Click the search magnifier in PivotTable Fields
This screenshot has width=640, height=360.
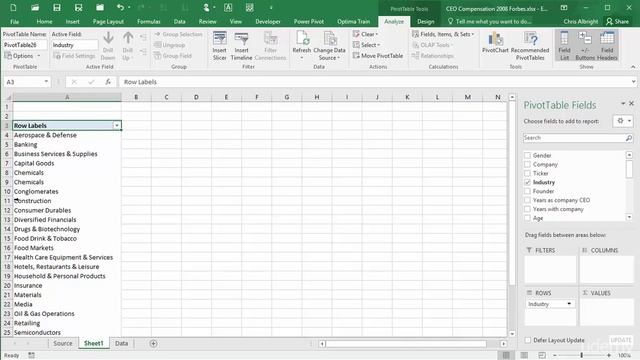[x=629, y=138]
